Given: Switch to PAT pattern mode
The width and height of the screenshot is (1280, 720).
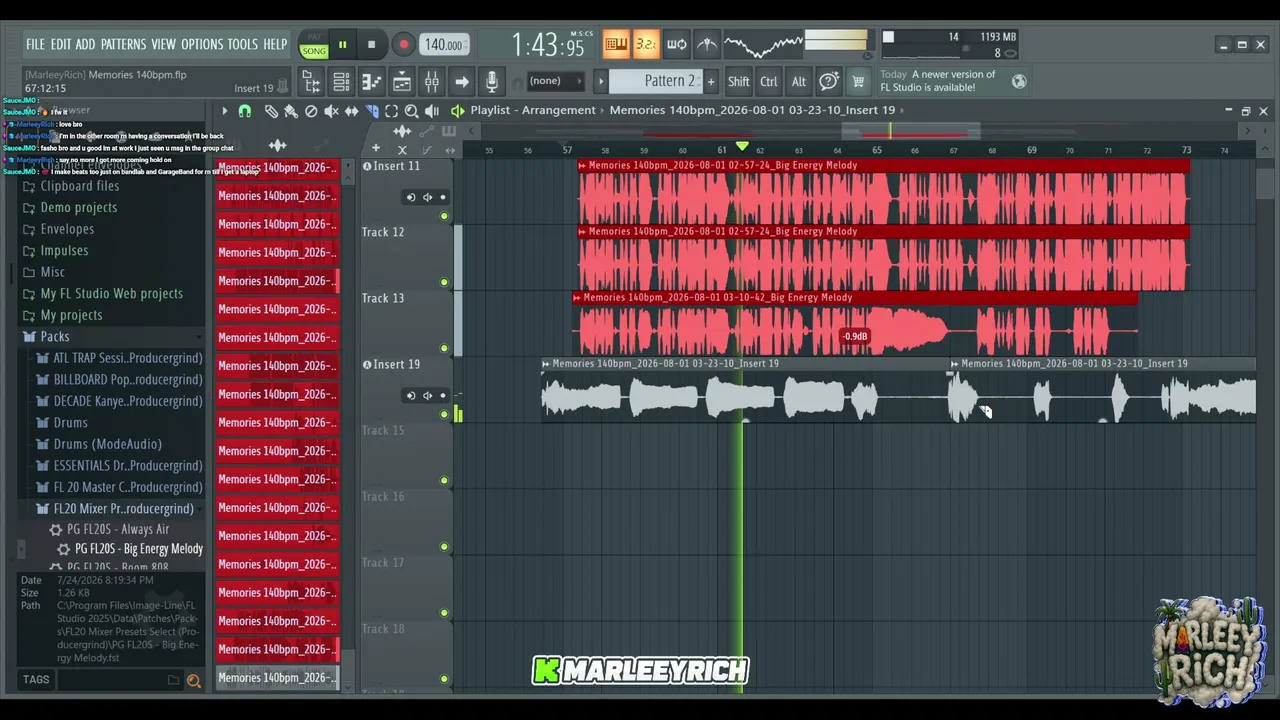Looking at the screenshot, I should click(x=314, y=38).
